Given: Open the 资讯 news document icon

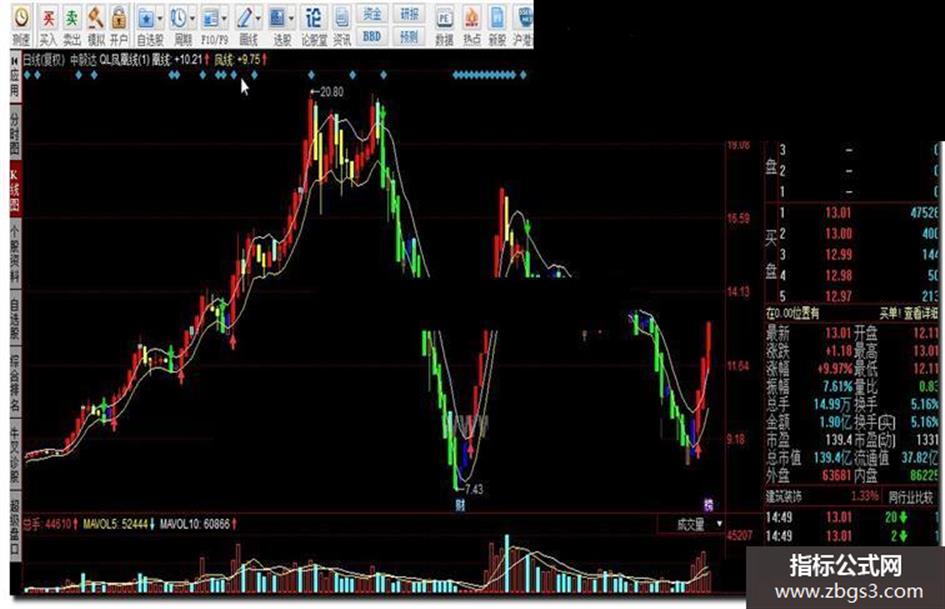Looking at the screenshot, I should [x=342, y=18].
